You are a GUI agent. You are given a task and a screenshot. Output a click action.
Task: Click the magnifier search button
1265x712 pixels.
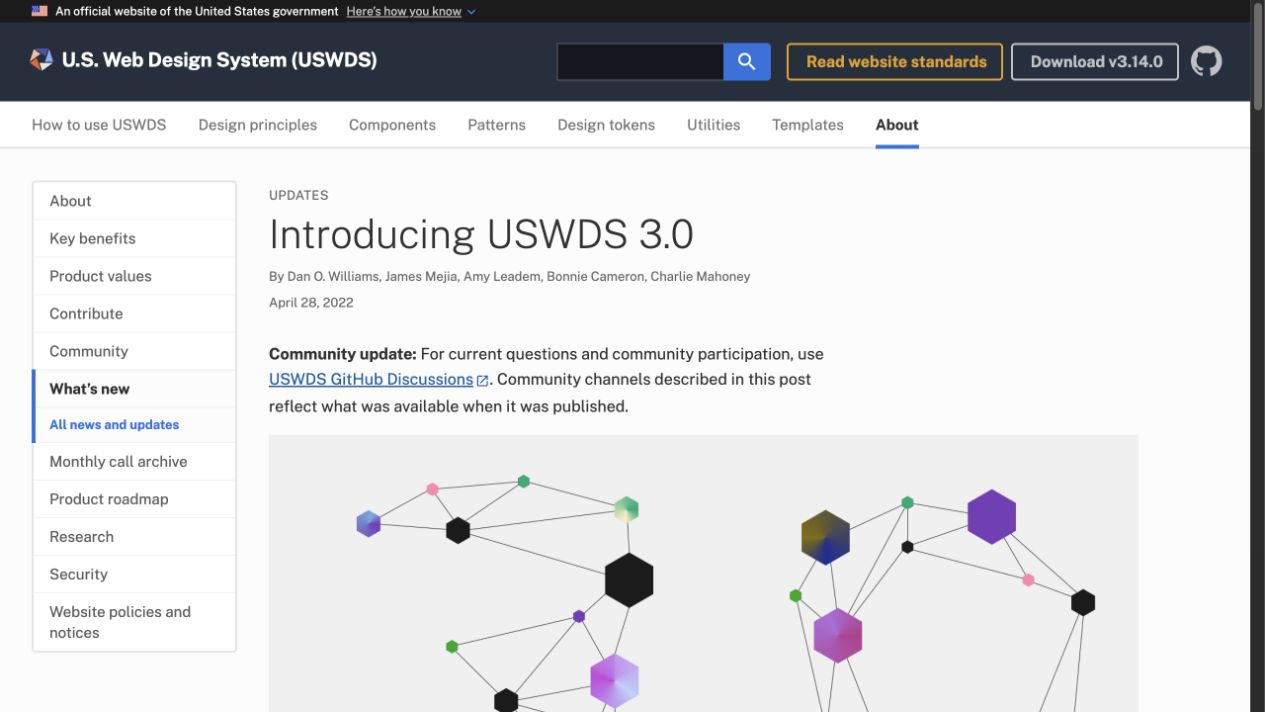click(x=747, y=61)
